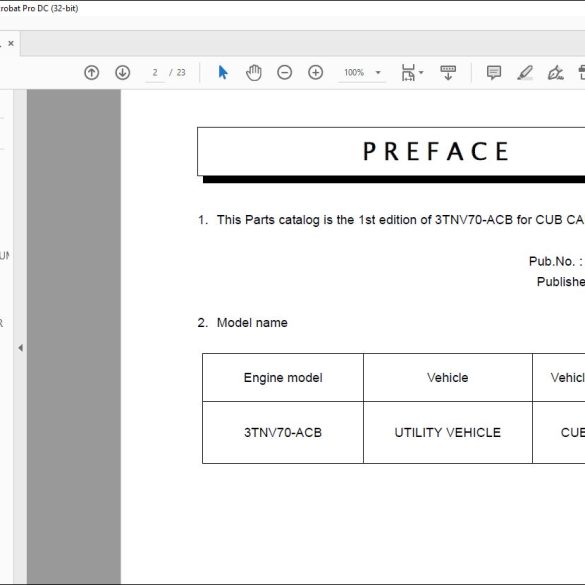Image resolution: width=585 pixels, height=585 pixels.
Task: Go to previous page arrow icon
Action: (x=91, y=72)
